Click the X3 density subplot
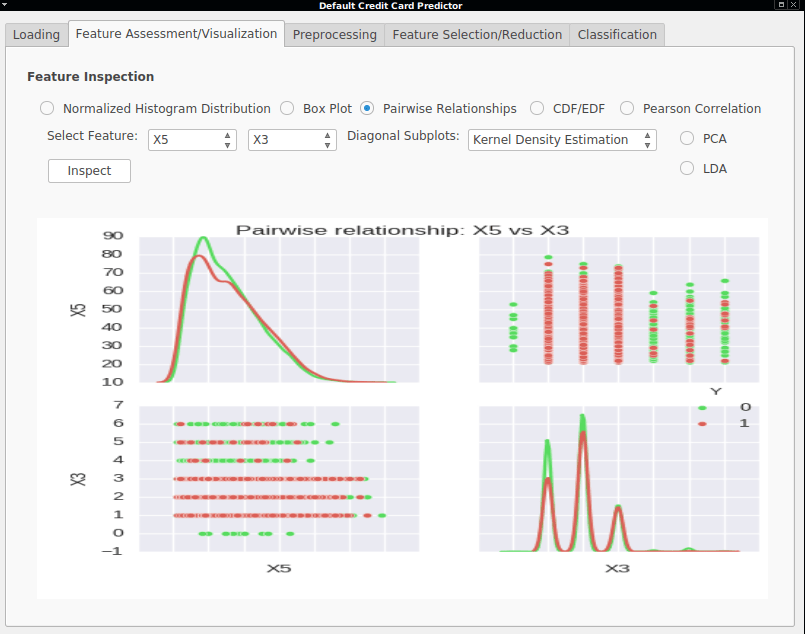 (619, 479)
